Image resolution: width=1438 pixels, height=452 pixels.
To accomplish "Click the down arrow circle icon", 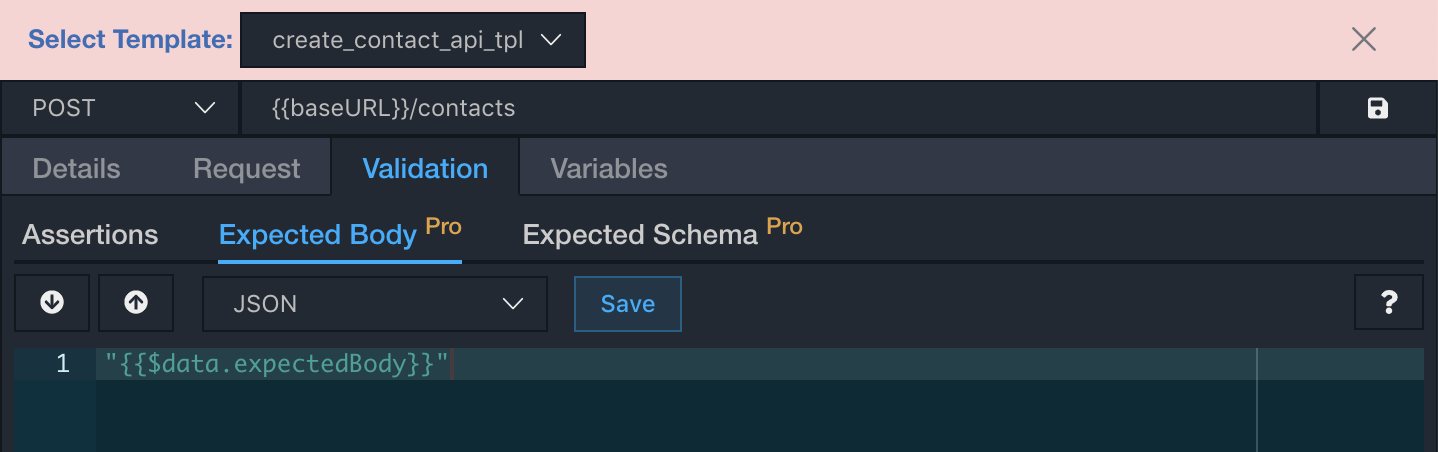I will pos(52,303).
